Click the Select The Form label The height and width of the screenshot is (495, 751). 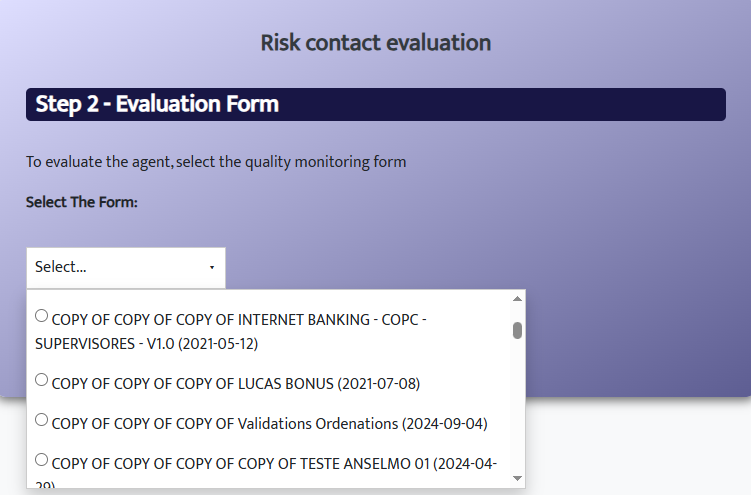(81, 202)
